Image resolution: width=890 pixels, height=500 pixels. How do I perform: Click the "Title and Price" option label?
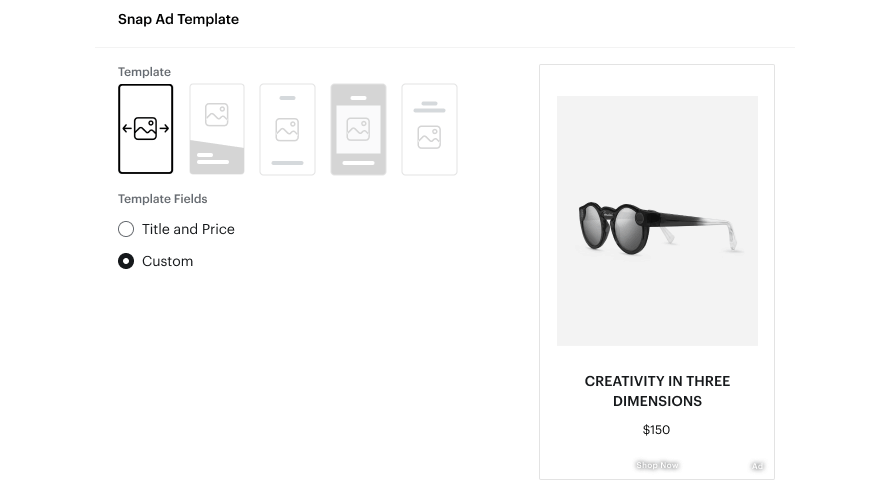pos(188,229)
